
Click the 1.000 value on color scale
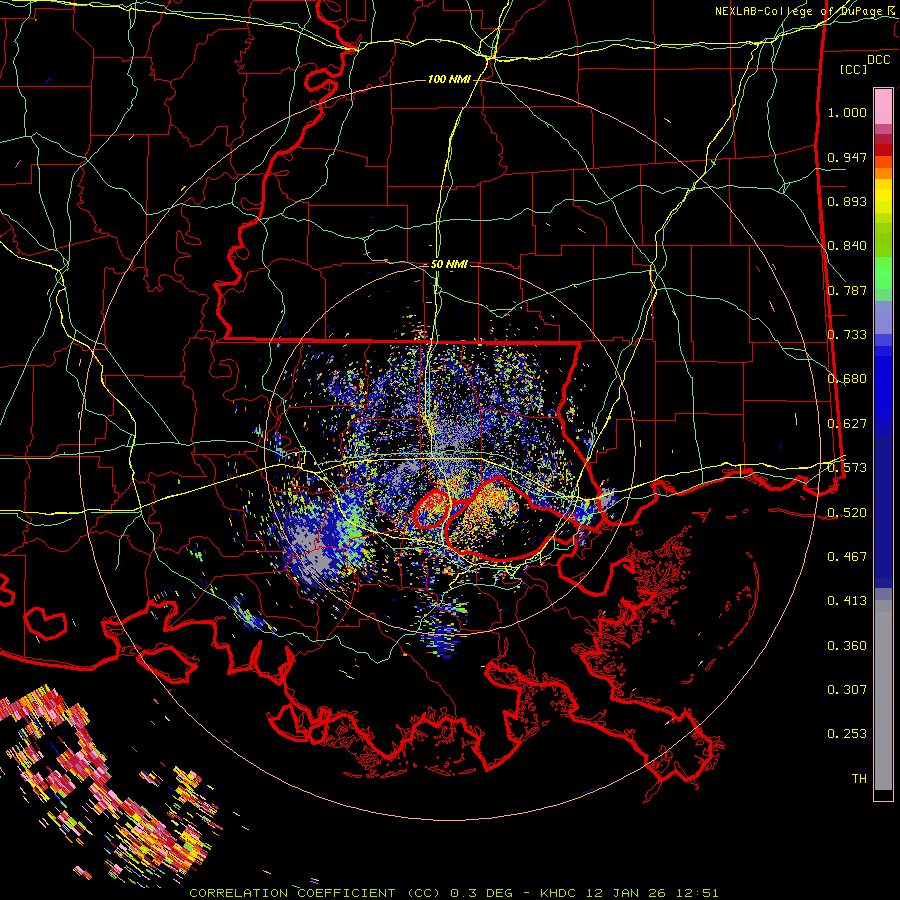[x=847, y=112]
